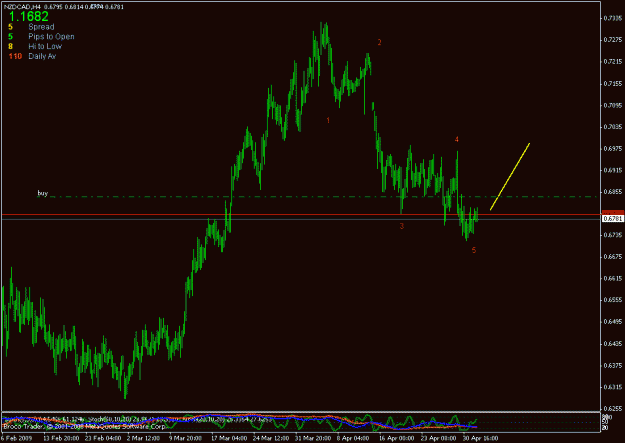Screen dimensions: 625x443
Task: Select the red wave label 5 below the candles
Action: pyautogui.click(x=474, y=250)
